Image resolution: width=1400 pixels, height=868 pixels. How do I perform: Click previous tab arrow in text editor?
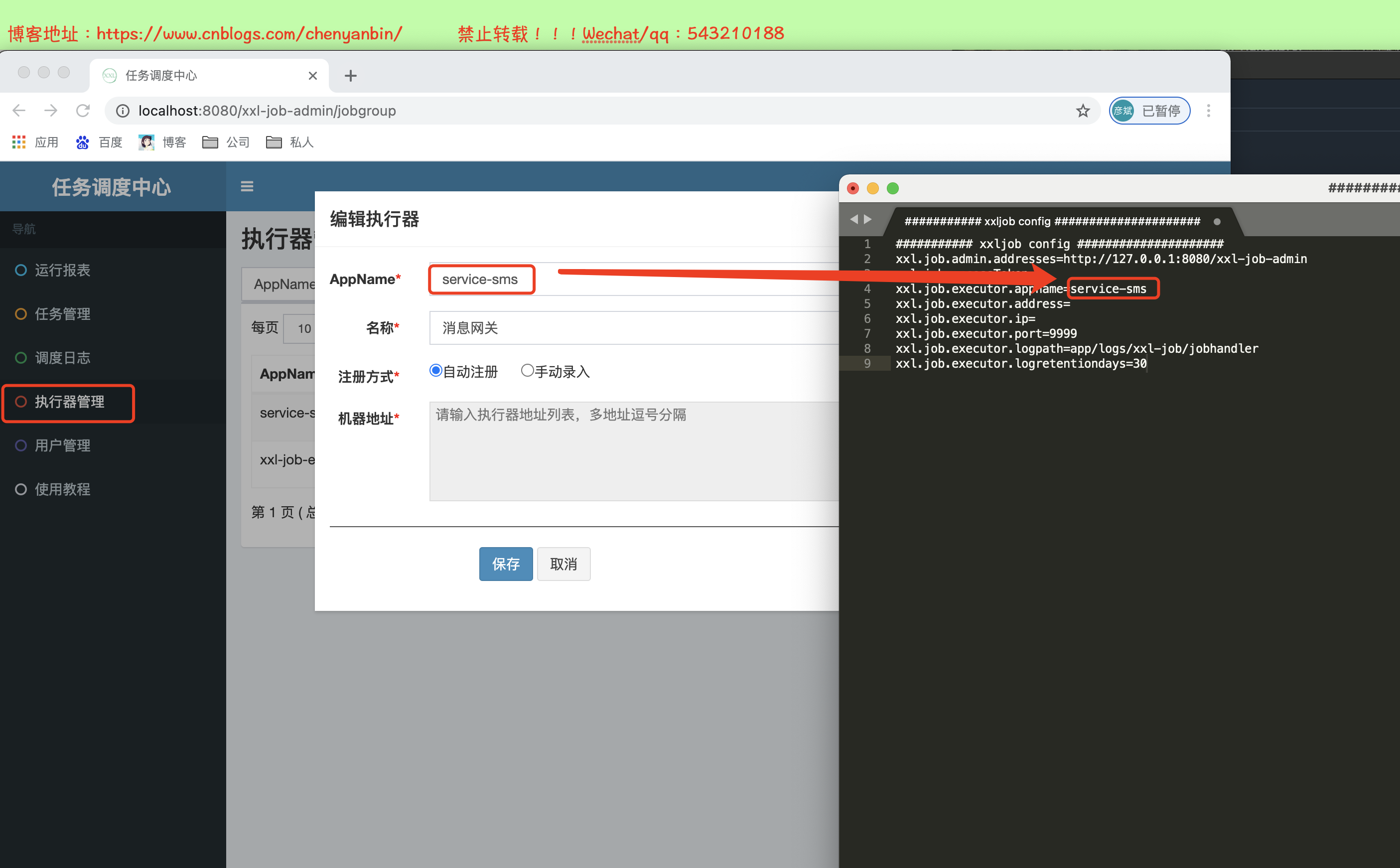853,219
